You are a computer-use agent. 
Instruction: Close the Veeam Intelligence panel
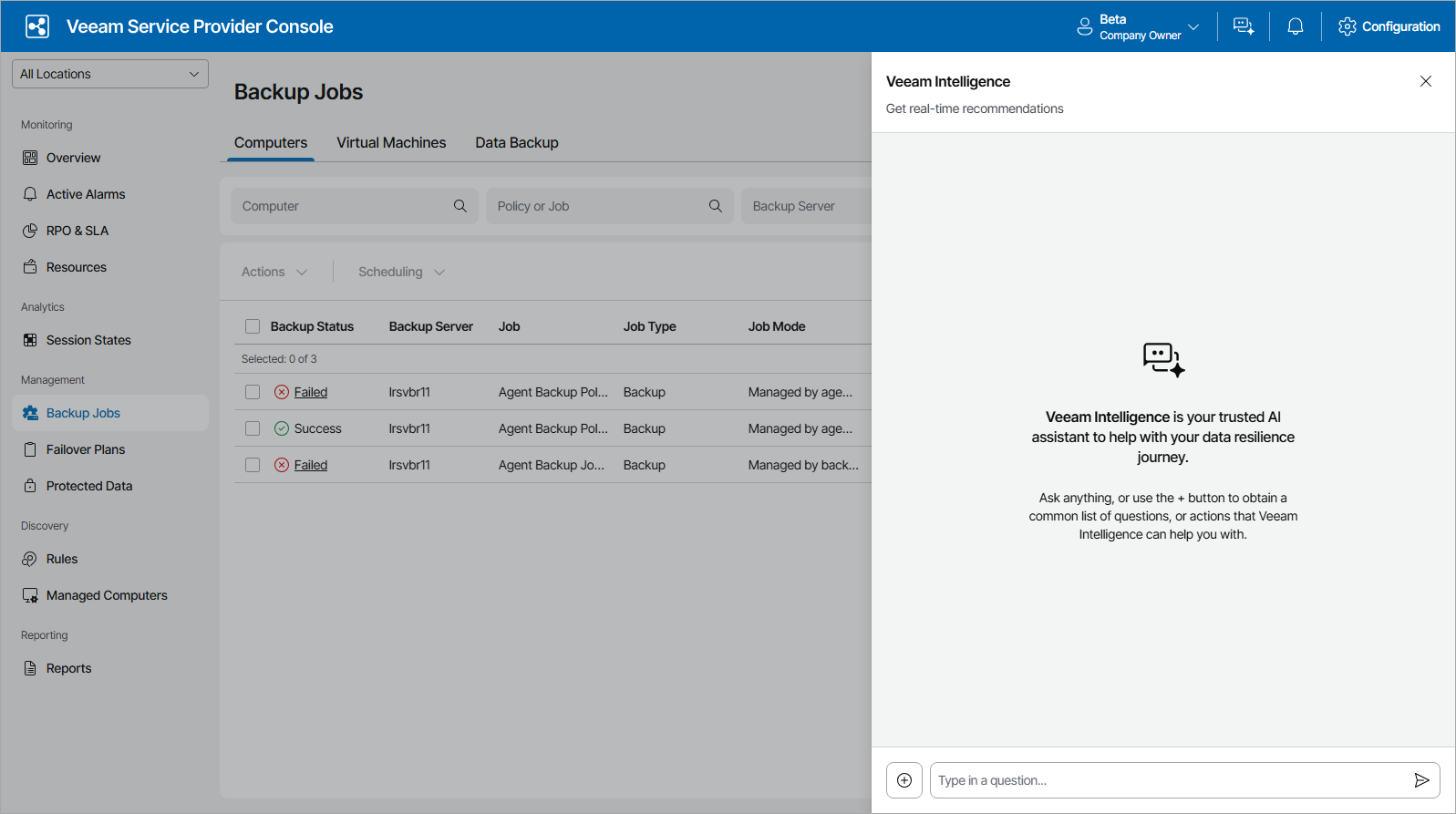click(1425, 81)
